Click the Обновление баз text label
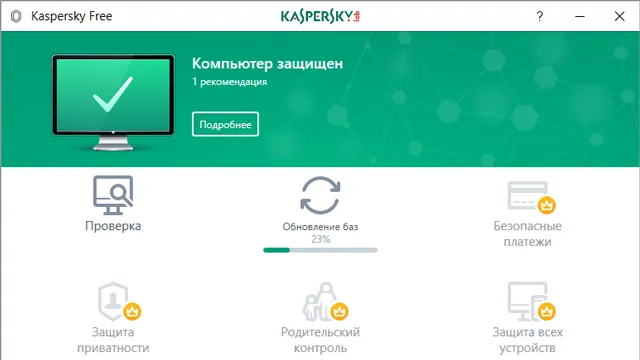 click(320, 227)
